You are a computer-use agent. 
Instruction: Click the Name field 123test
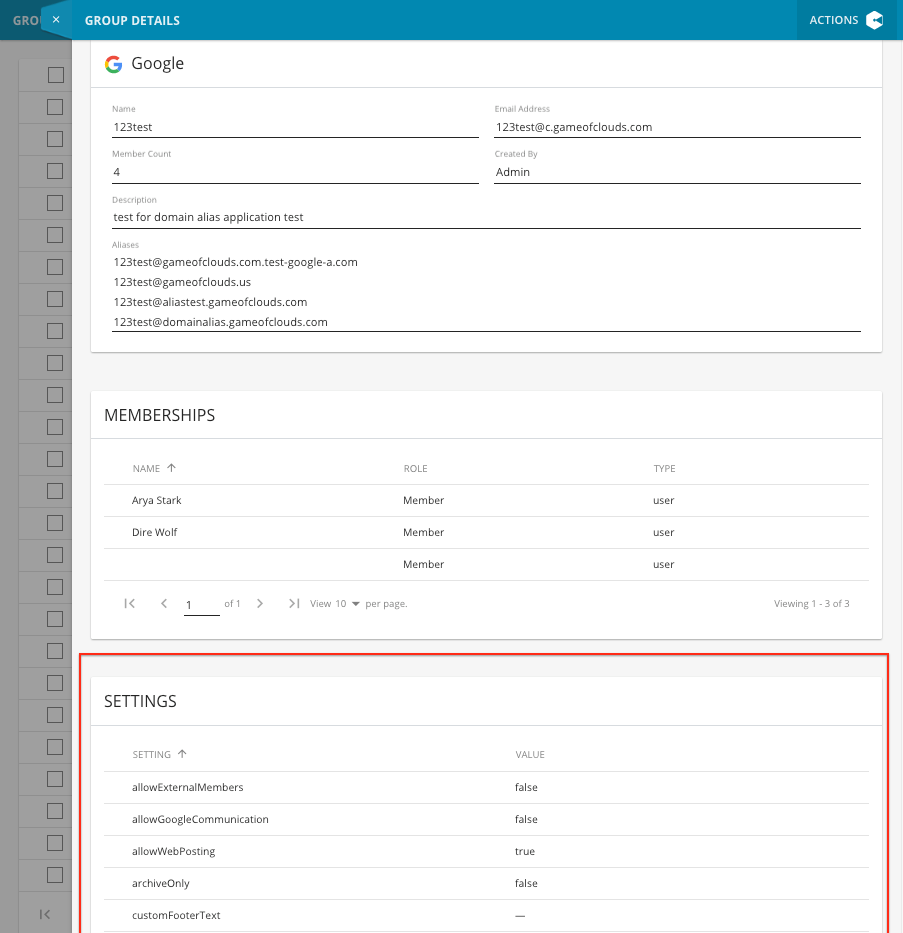[x=295, y=127]
